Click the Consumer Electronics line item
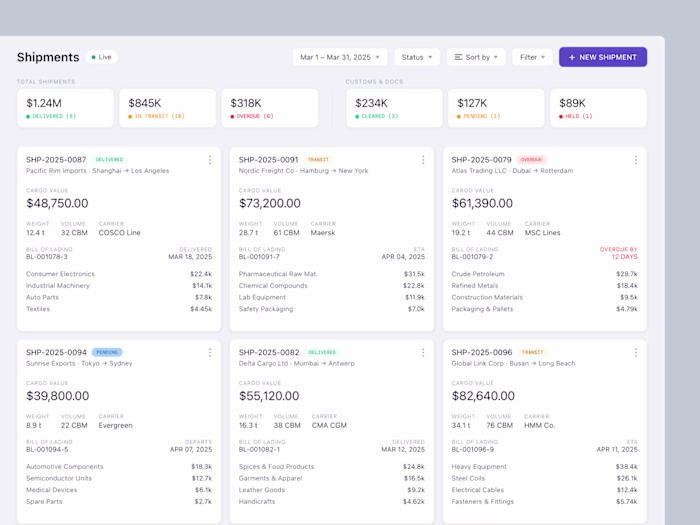The image size is (700, 525). coord(119,274)
